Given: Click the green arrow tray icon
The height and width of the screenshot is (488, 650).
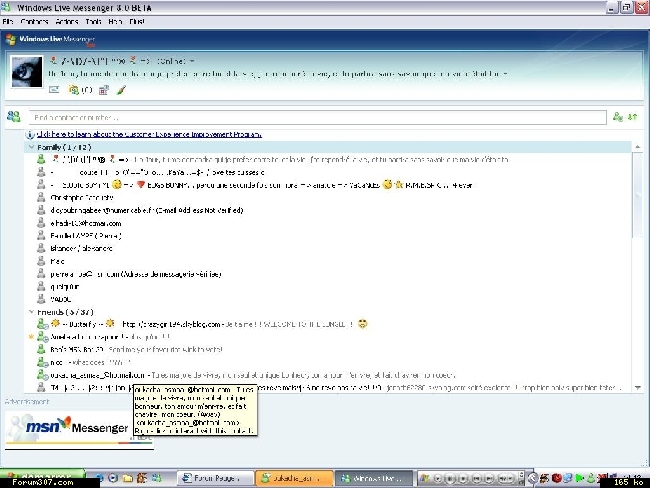Looking at the screenshot, I should pos(580,478).
